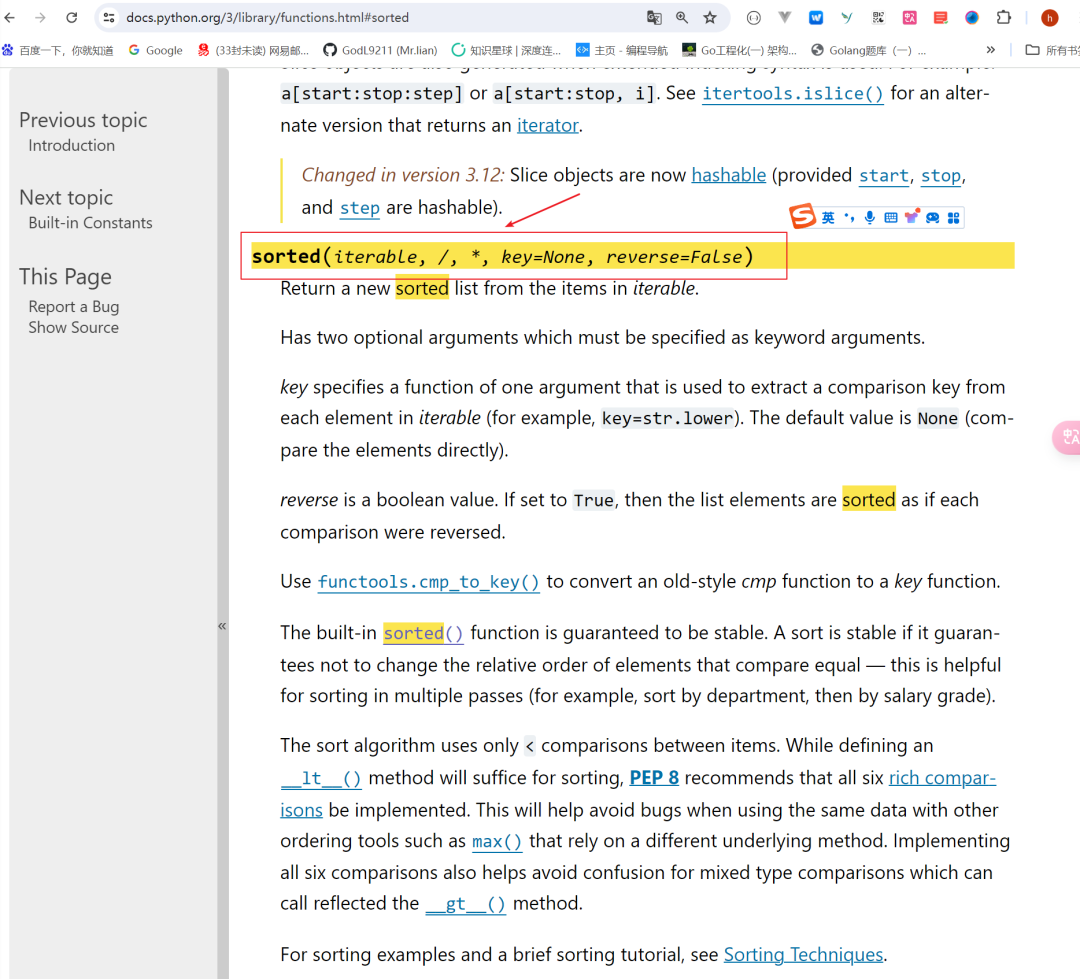This screenshot has width=1080, height=979.
Task: Expand hidden bookmarks with the » chevron
Action: 990,50
